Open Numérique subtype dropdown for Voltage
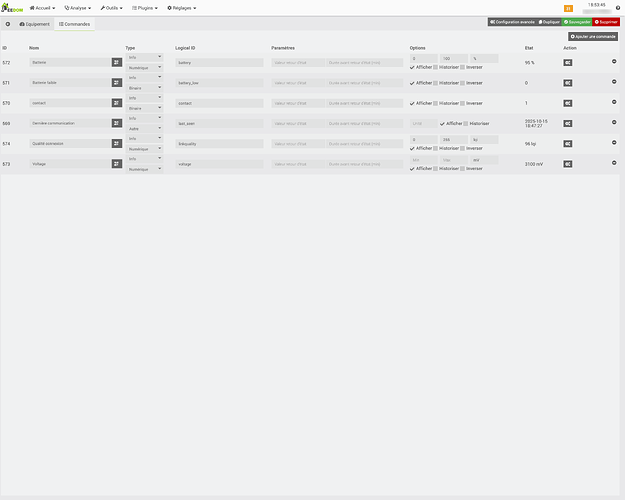This screenshot has width=625, height=500. point(144,169)
